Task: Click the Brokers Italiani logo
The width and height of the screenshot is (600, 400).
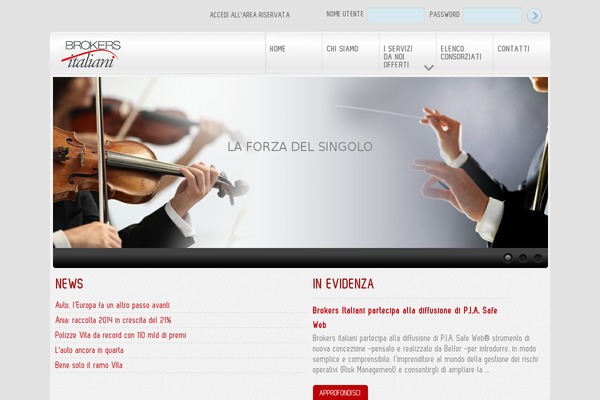Action: tap(91, 54)
